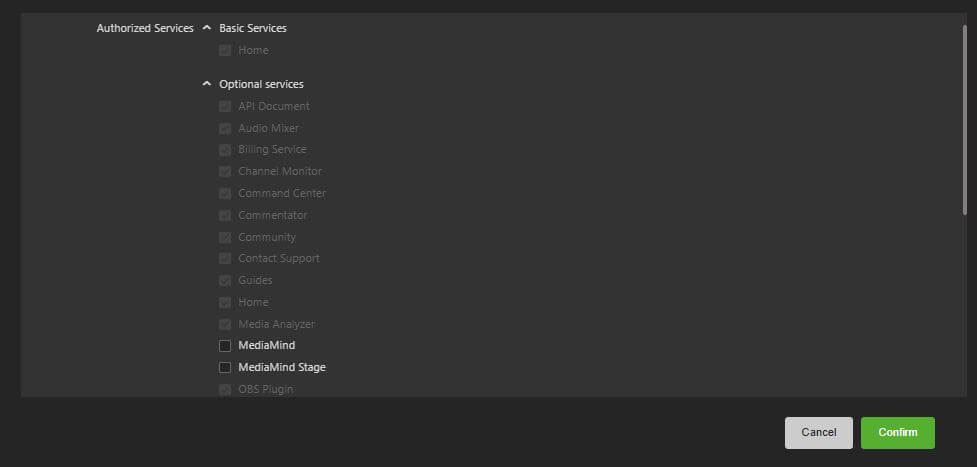This screenshot has height=467, width=977.
Task: Toggle the Home checkbox under Basic Services
Action: click(225, 50)
